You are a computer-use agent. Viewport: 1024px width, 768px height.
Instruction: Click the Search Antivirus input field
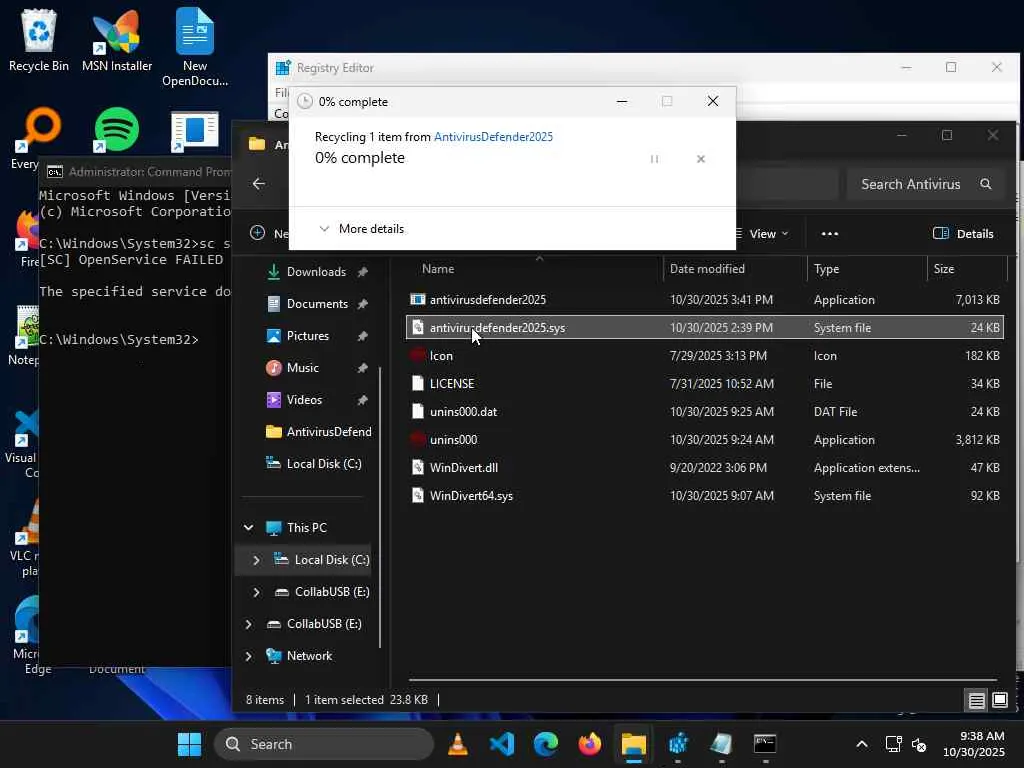point(910,184)
